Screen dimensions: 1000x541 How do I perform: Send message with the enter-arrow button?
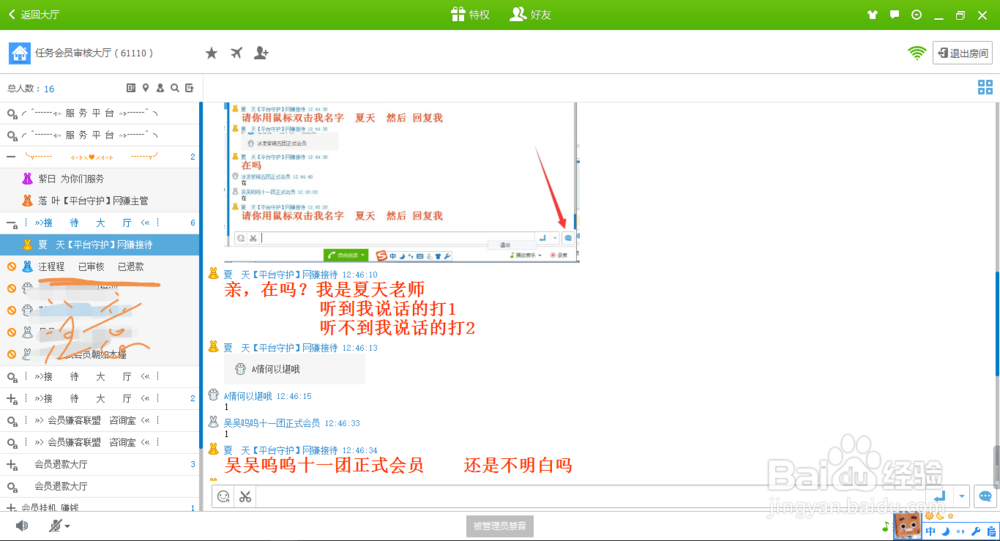tap(939, 496)
